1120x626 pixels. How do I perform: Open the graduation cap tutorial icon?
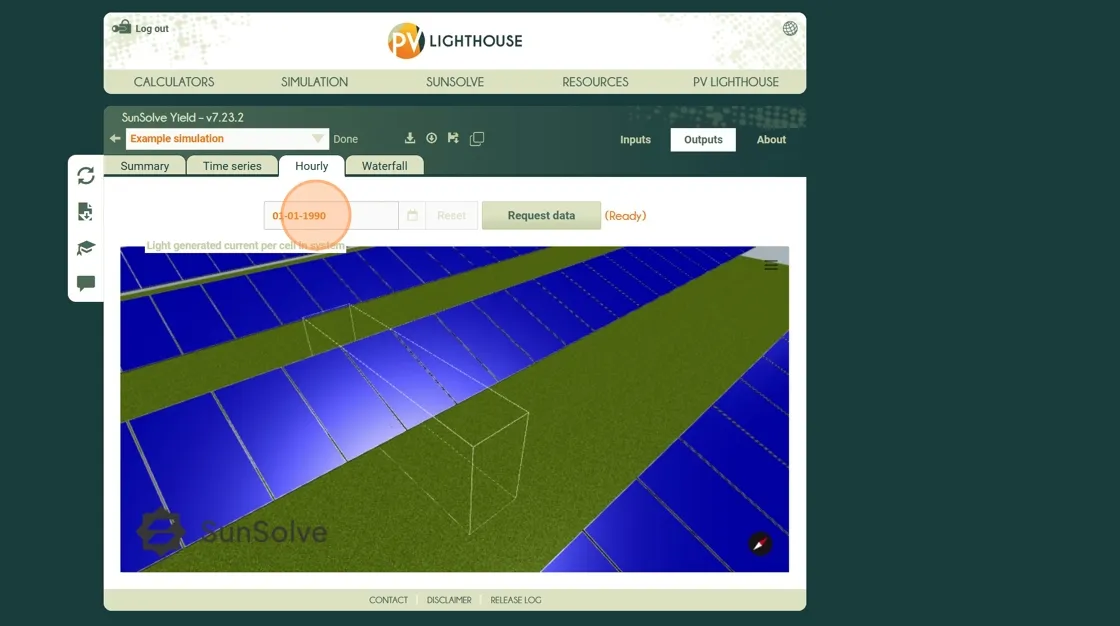point(86,248)
